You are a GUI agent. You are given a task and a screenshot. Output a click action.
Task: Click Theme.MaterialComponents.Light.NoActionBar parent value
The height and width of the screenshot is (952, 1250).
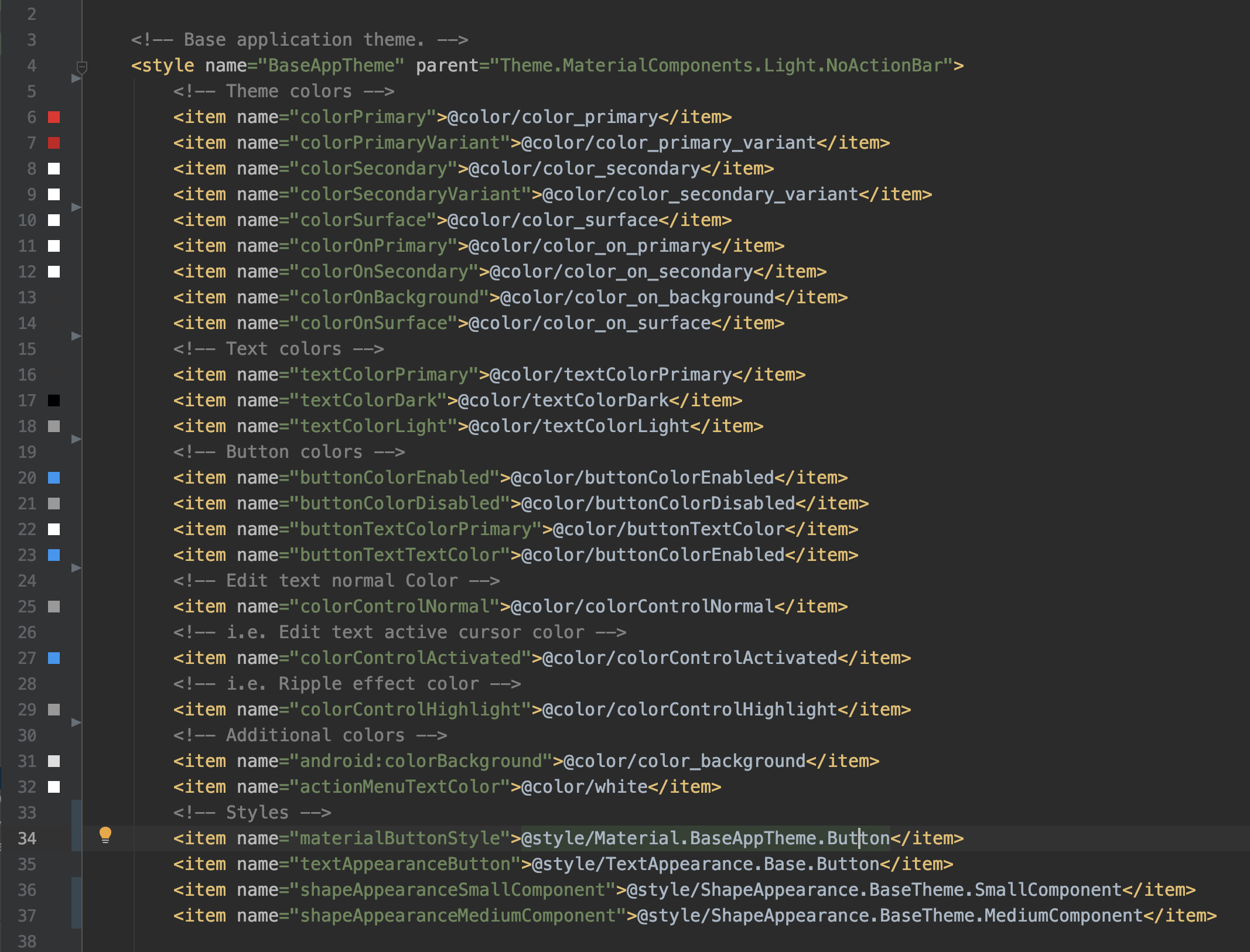(721, 66)
